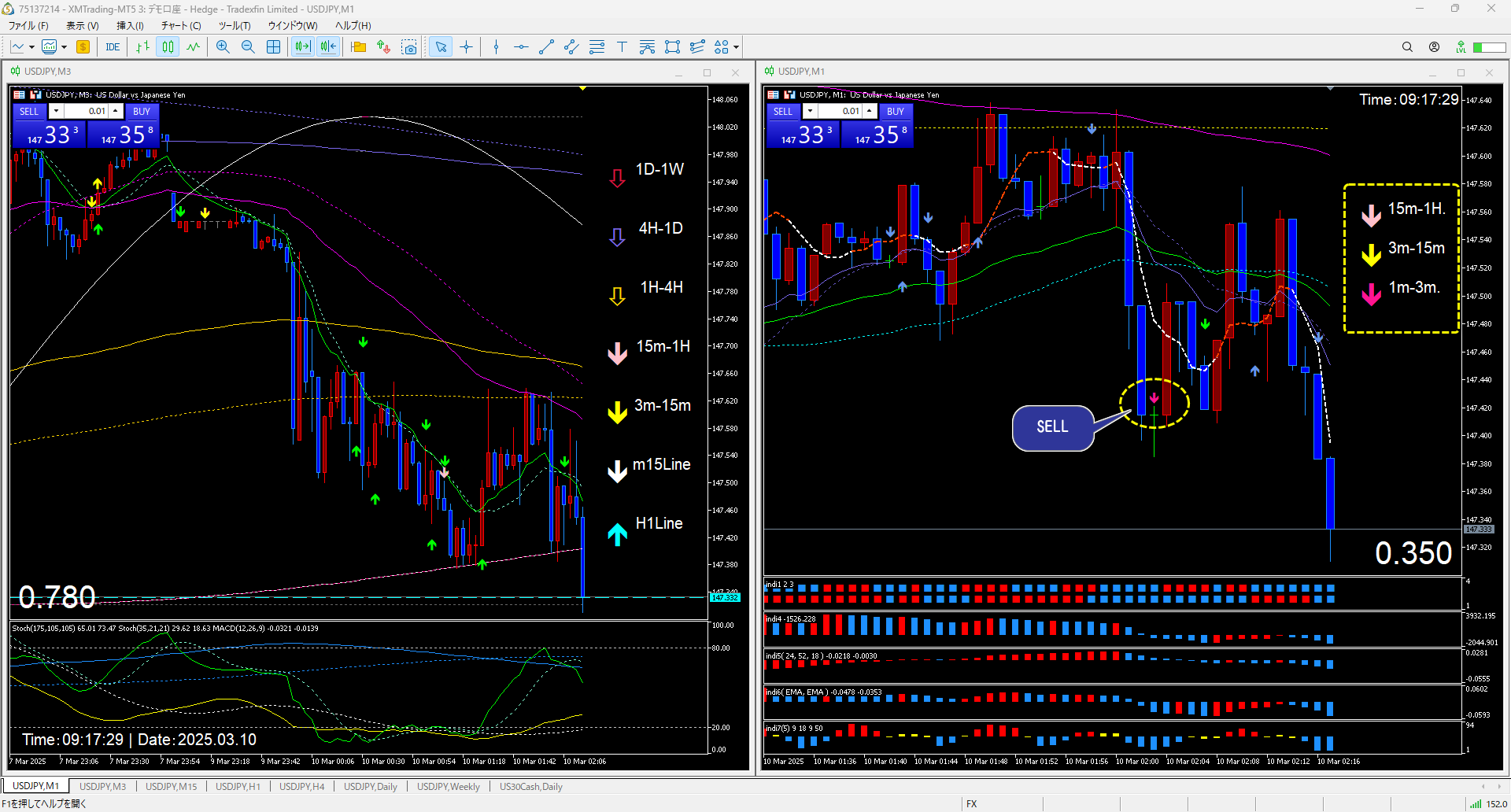Select the crosshair cursor tool
Image resolution: width=1511 pixels, height=812 pixels.
pyautogui.click(x=467, y=47)
